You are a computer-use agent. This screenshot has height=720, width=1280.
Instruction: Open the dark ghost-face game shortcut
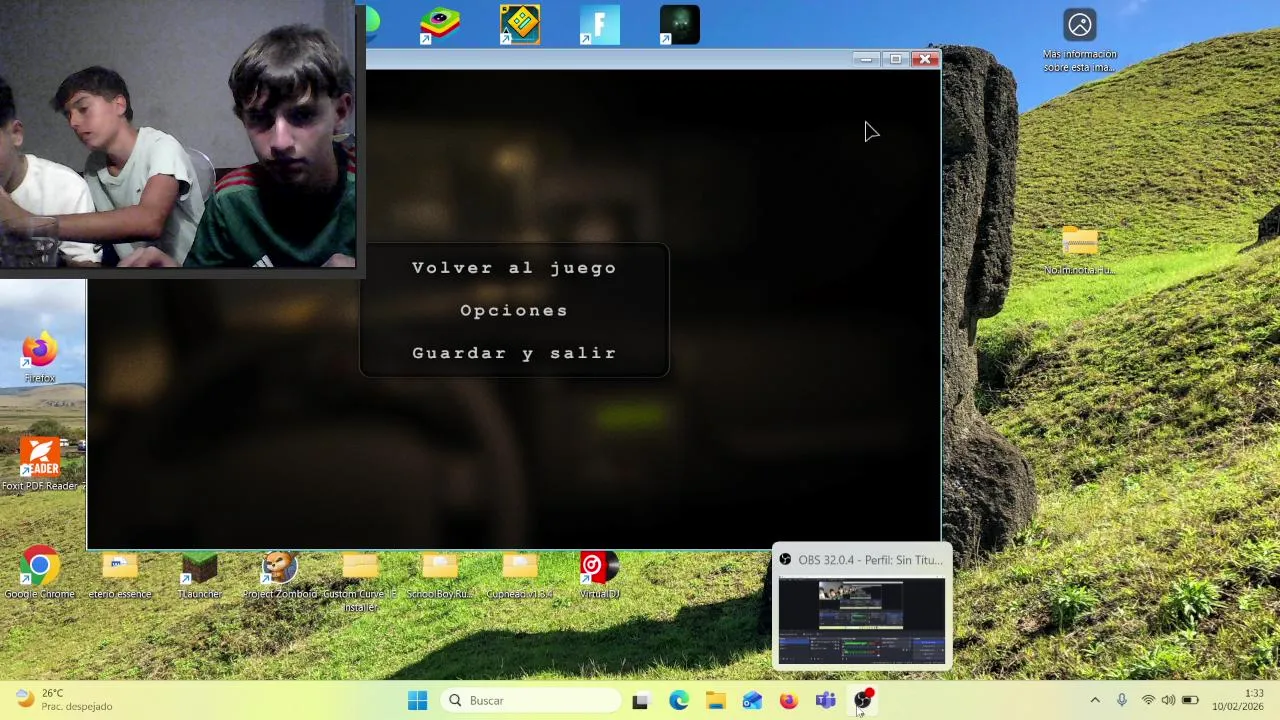click(680, 25)
